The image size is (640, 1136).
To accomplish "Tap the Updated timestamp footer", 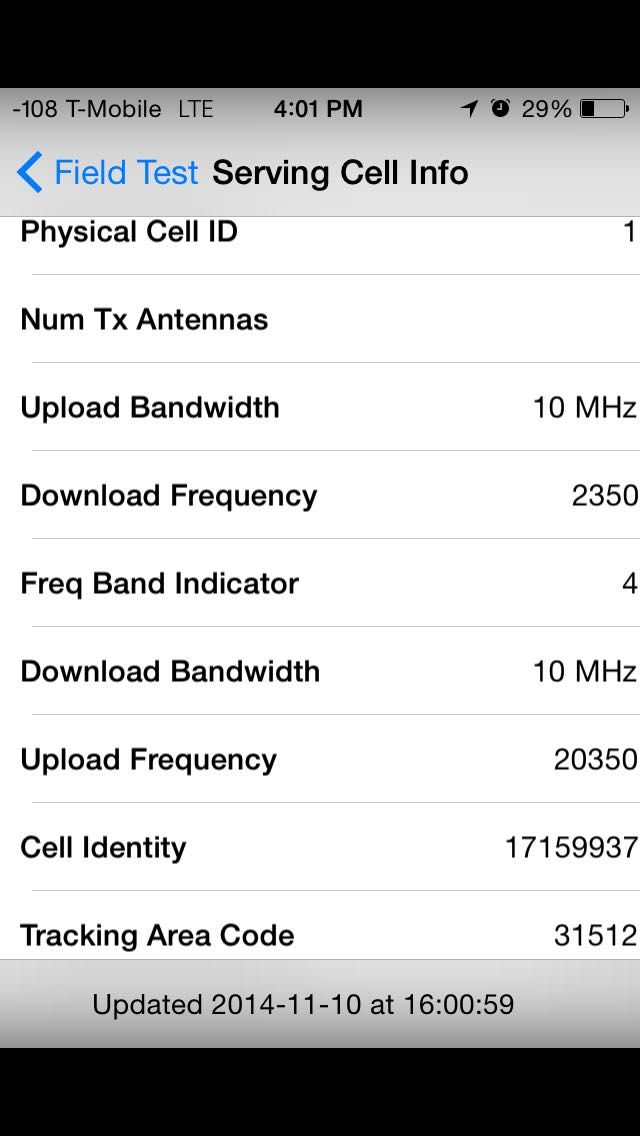I will tap(303, 1004).
